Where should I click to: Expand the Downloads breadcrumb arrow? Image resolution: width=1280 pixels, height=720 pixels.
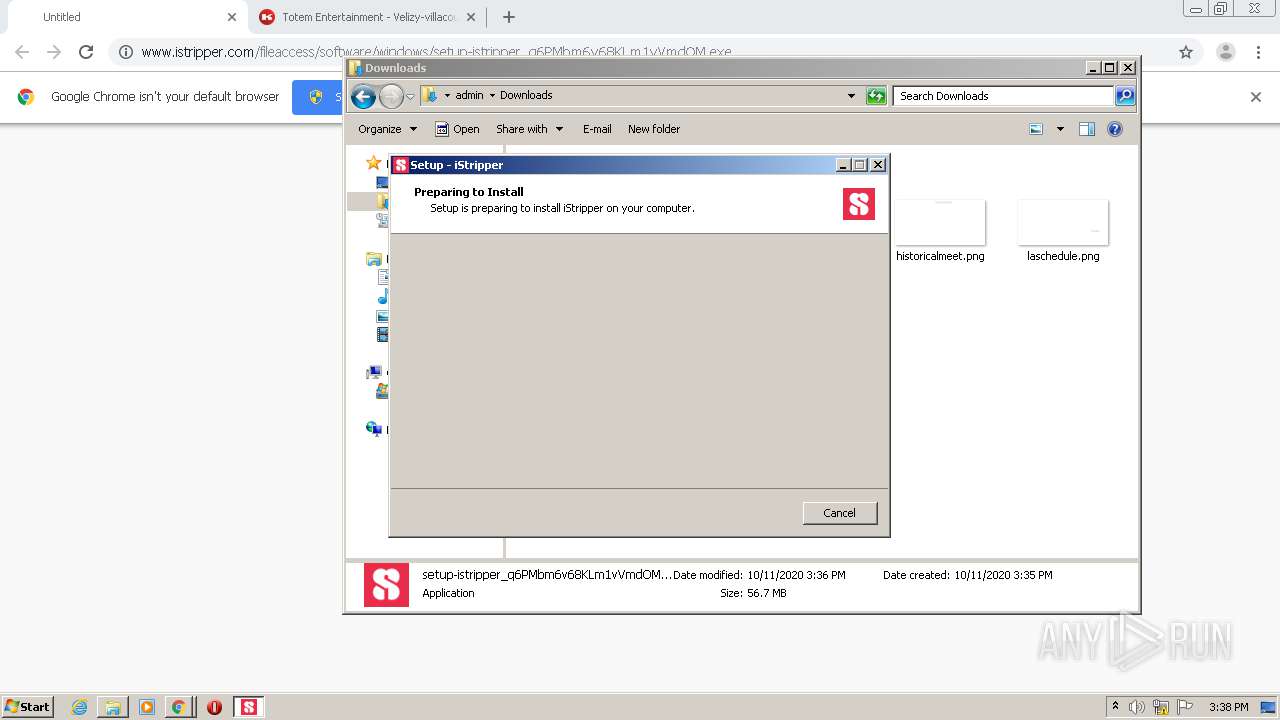click(x=492, y=96)
